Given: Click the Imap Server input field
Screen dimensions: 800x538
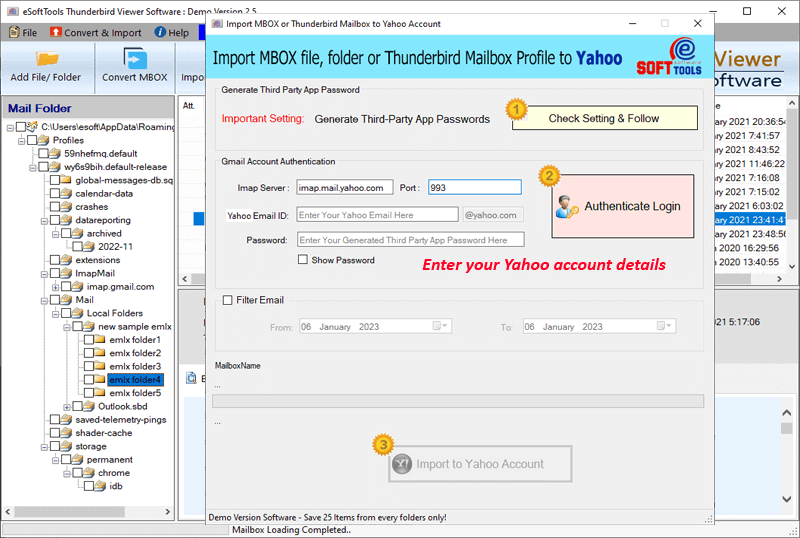Looking at the screenshot, I should coord(345,188).
